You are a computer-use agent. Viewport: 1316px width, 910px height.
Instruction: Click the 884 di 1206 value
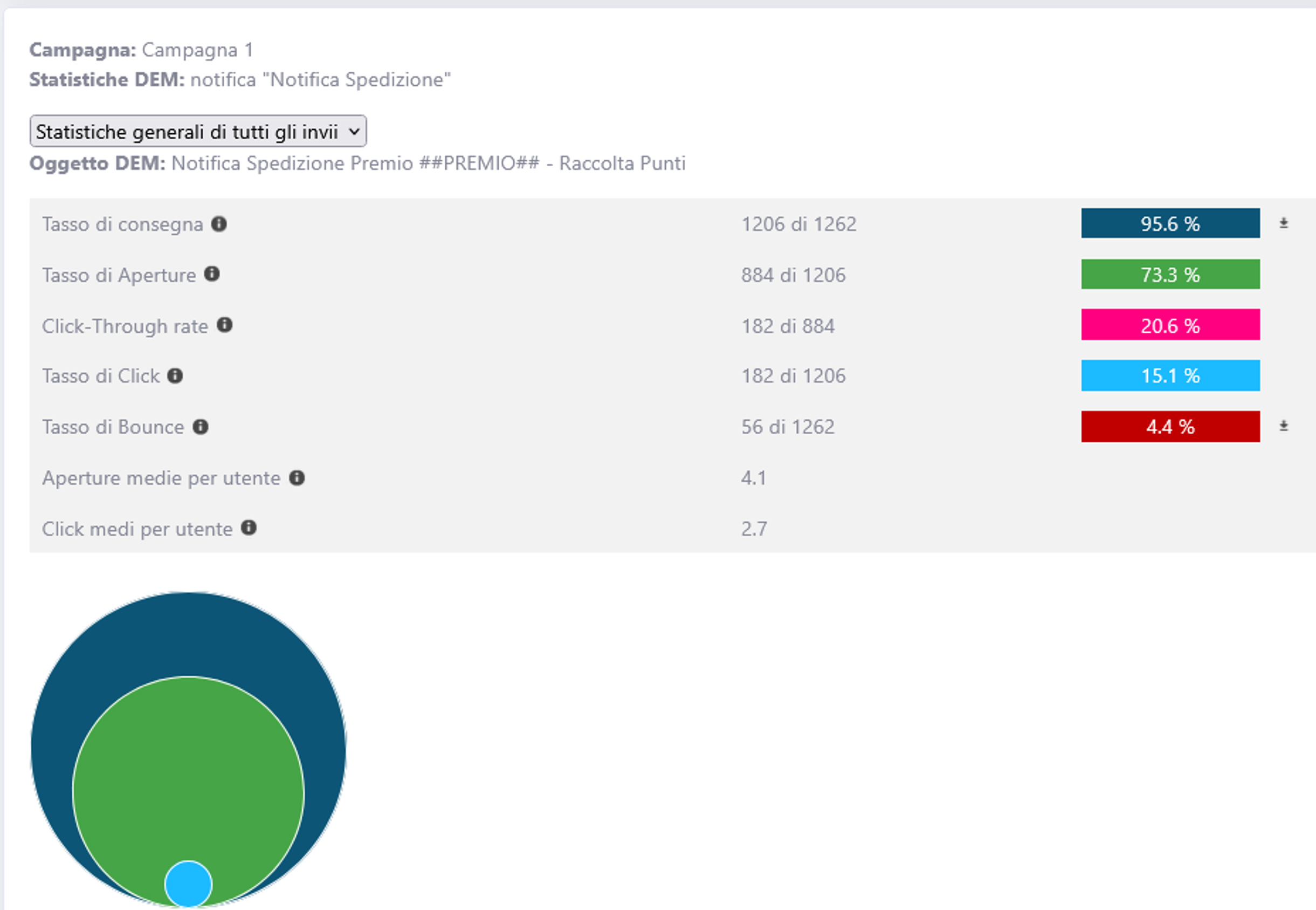tap(793, 275)
